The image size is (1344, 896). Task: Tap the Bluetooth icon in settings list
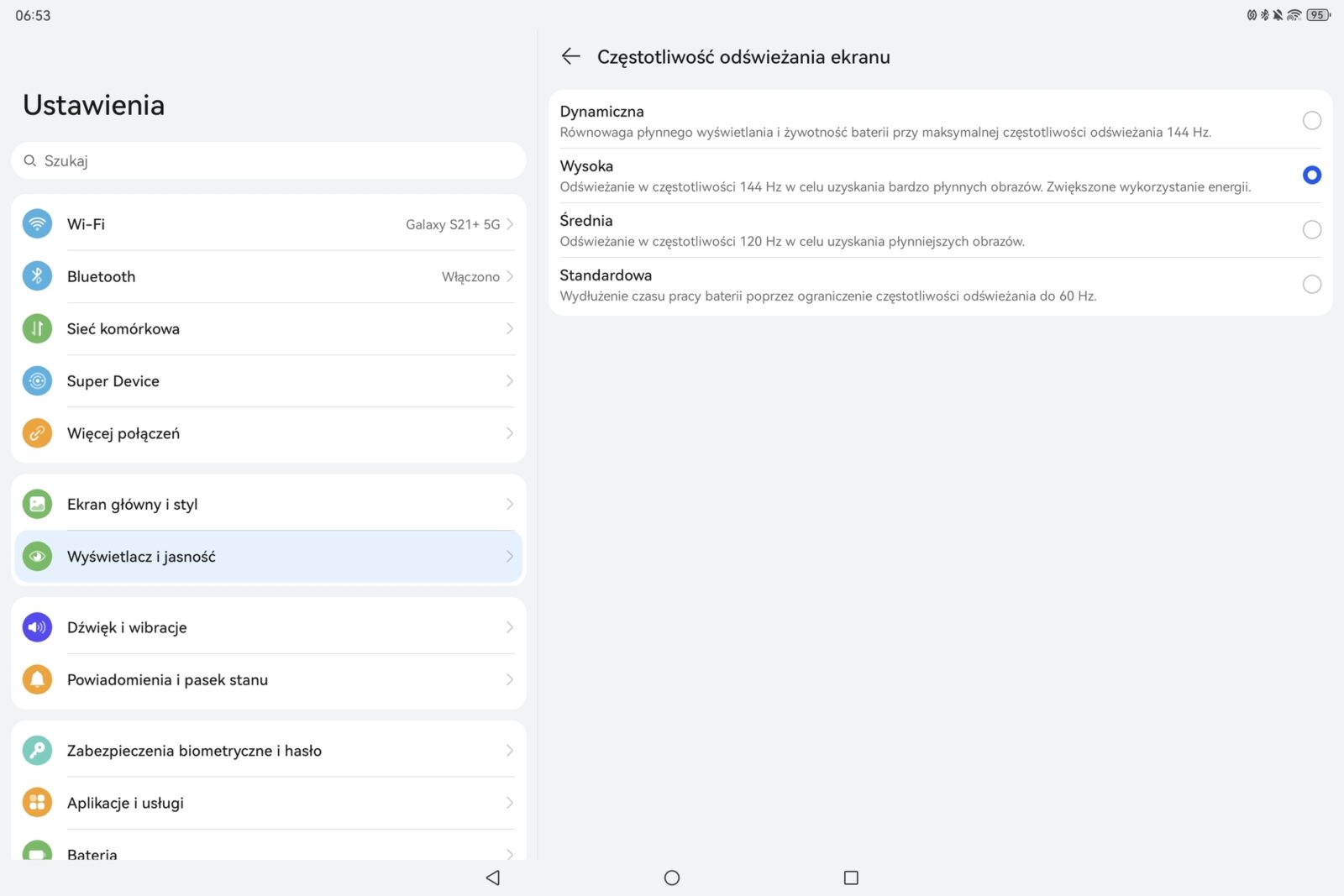[x=37, y=276]
